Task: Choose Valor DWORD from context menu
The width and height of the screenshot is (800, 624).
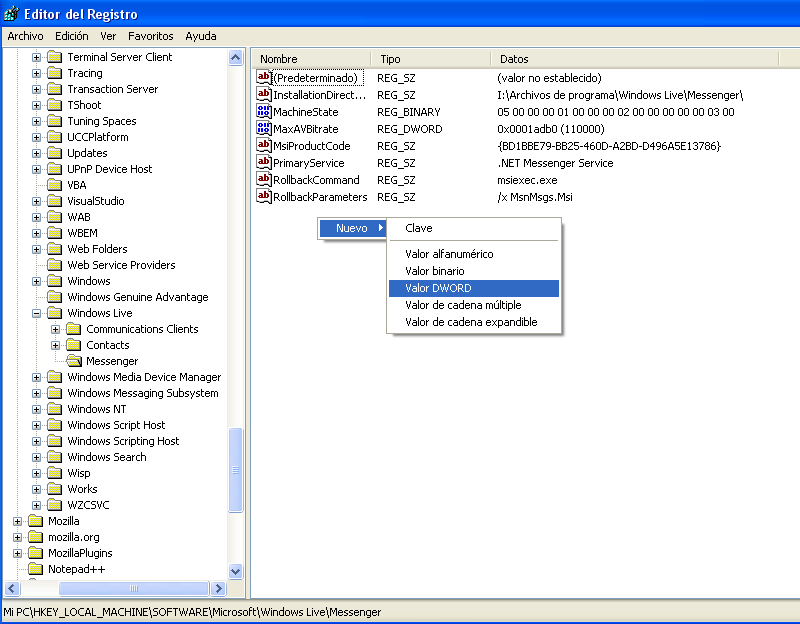Action: click(438, 288)
